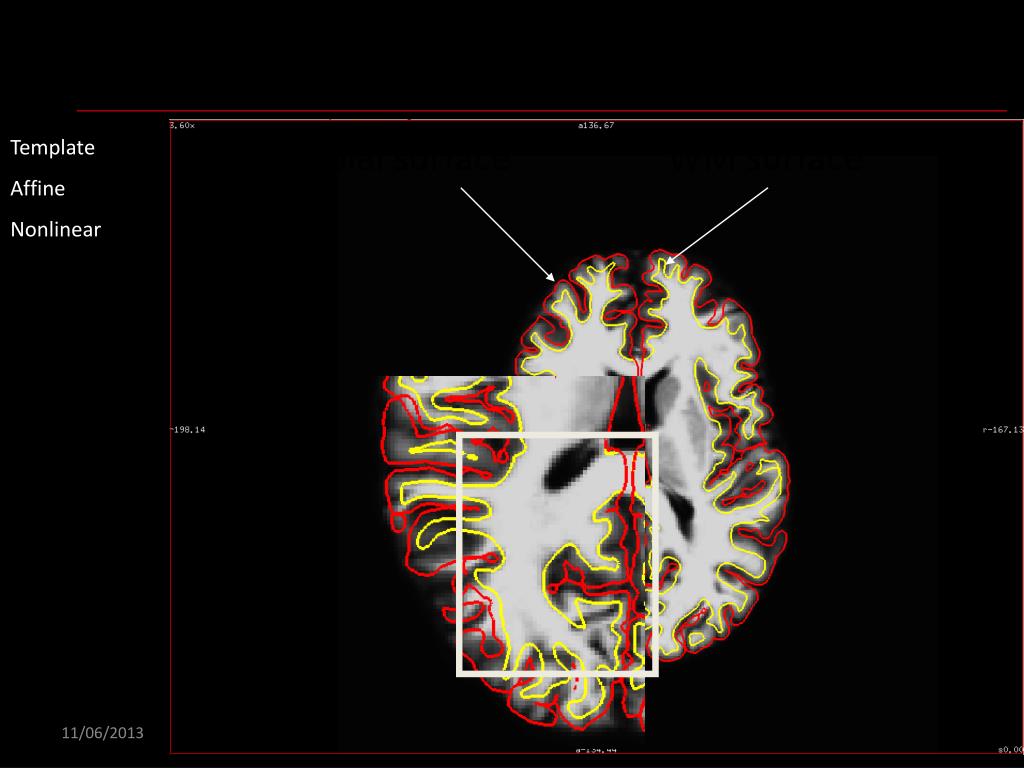1024x768 pixels.
Task: Click the zoom factor readout "3.60x"
Action: click(182, 125)
